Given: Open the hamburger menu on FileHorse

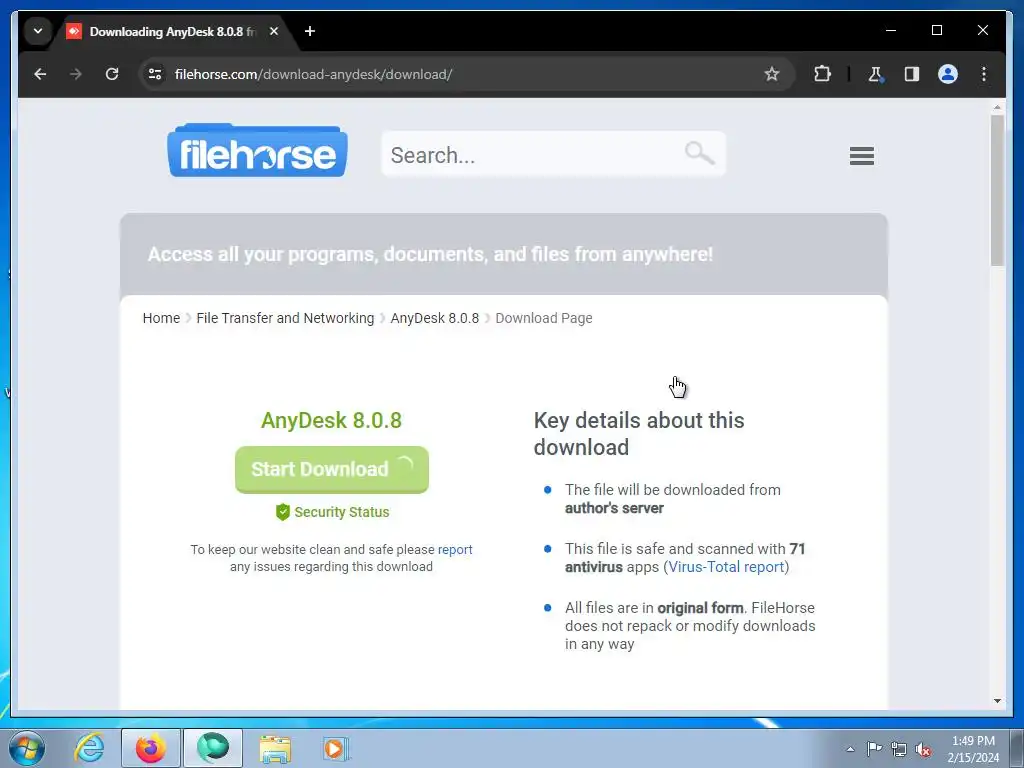Looking at the screenshot, I should pos(861,155).
